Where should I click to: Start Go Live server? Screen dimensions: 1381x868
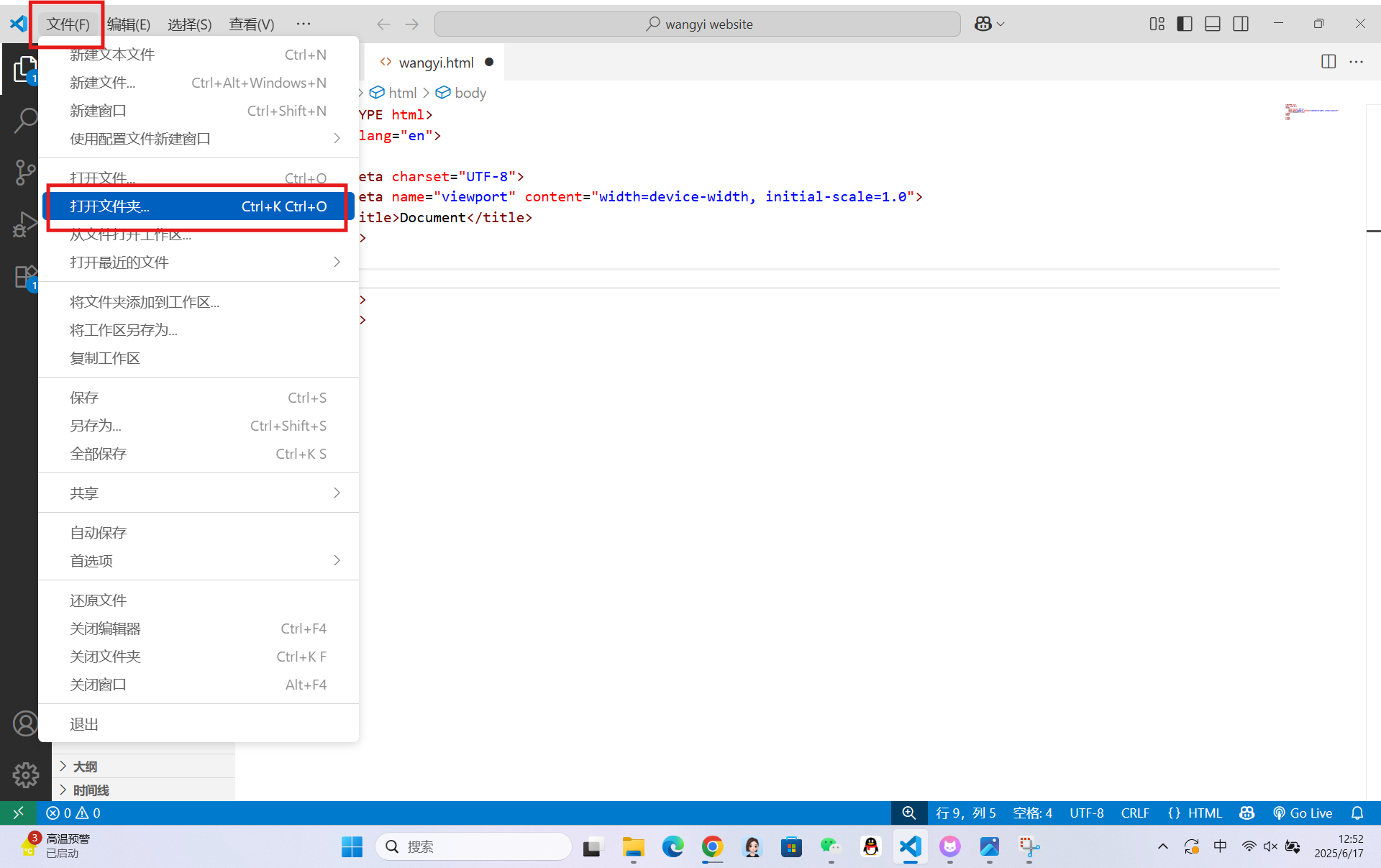pyautogui.click(x=1303, y=813)
